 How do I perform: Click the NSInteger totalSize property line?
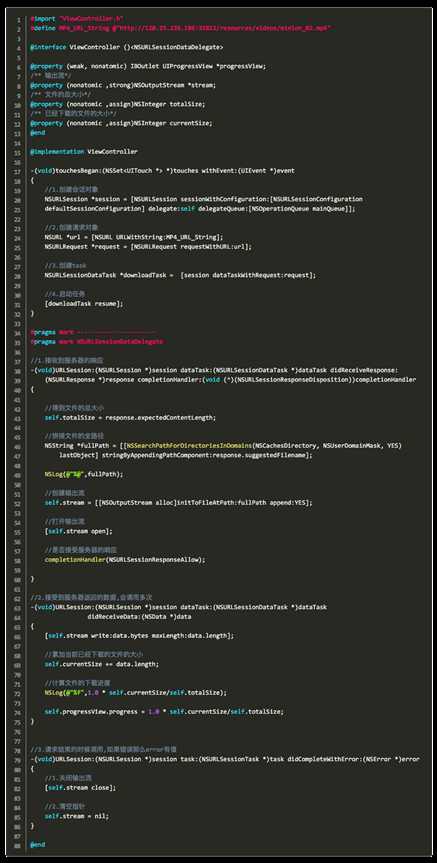click(117, 104)
